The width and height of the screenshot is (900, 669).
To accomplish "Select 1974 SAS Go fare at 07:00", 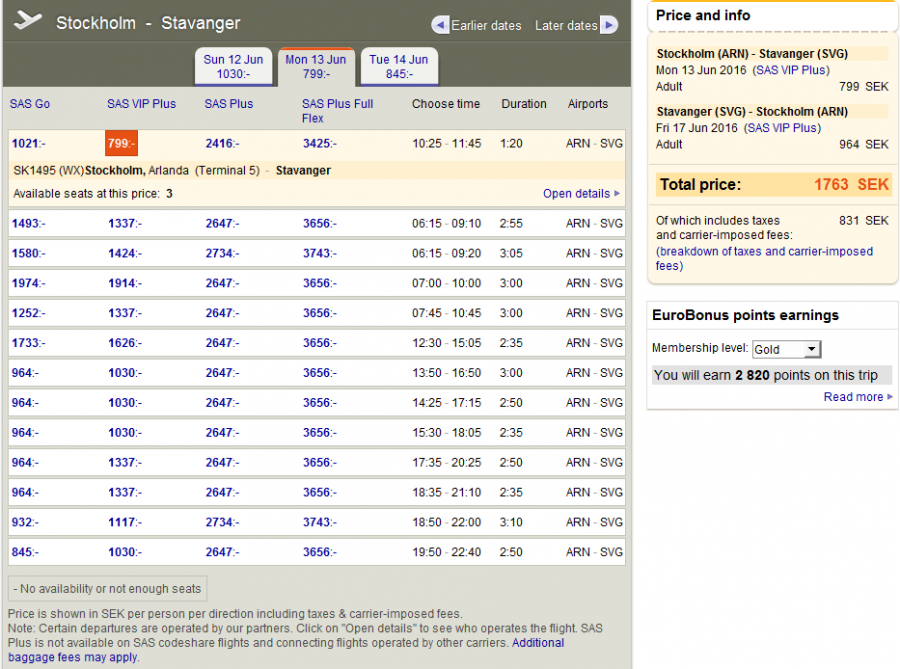I will pos(28,283).
